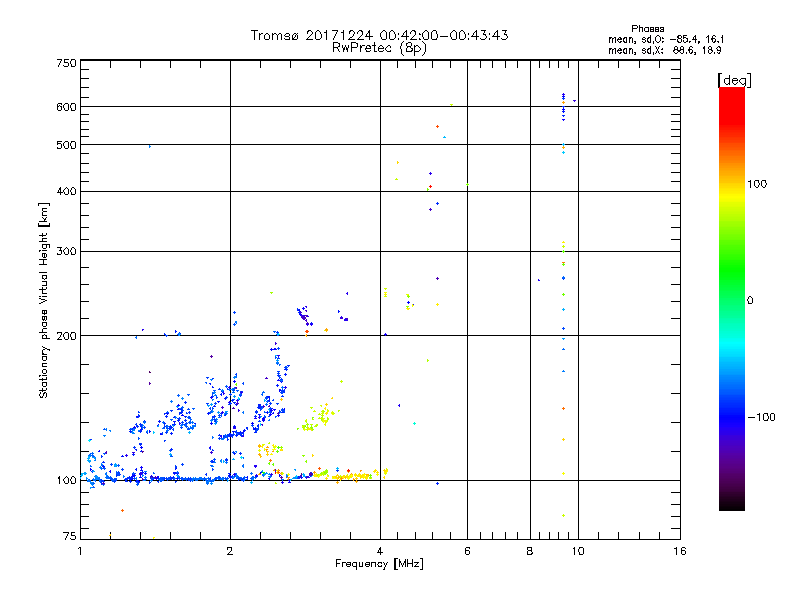This screenshot has height=600, width=800.
Task: Click the 200 tick label on height axis
Action: [66, 336]
